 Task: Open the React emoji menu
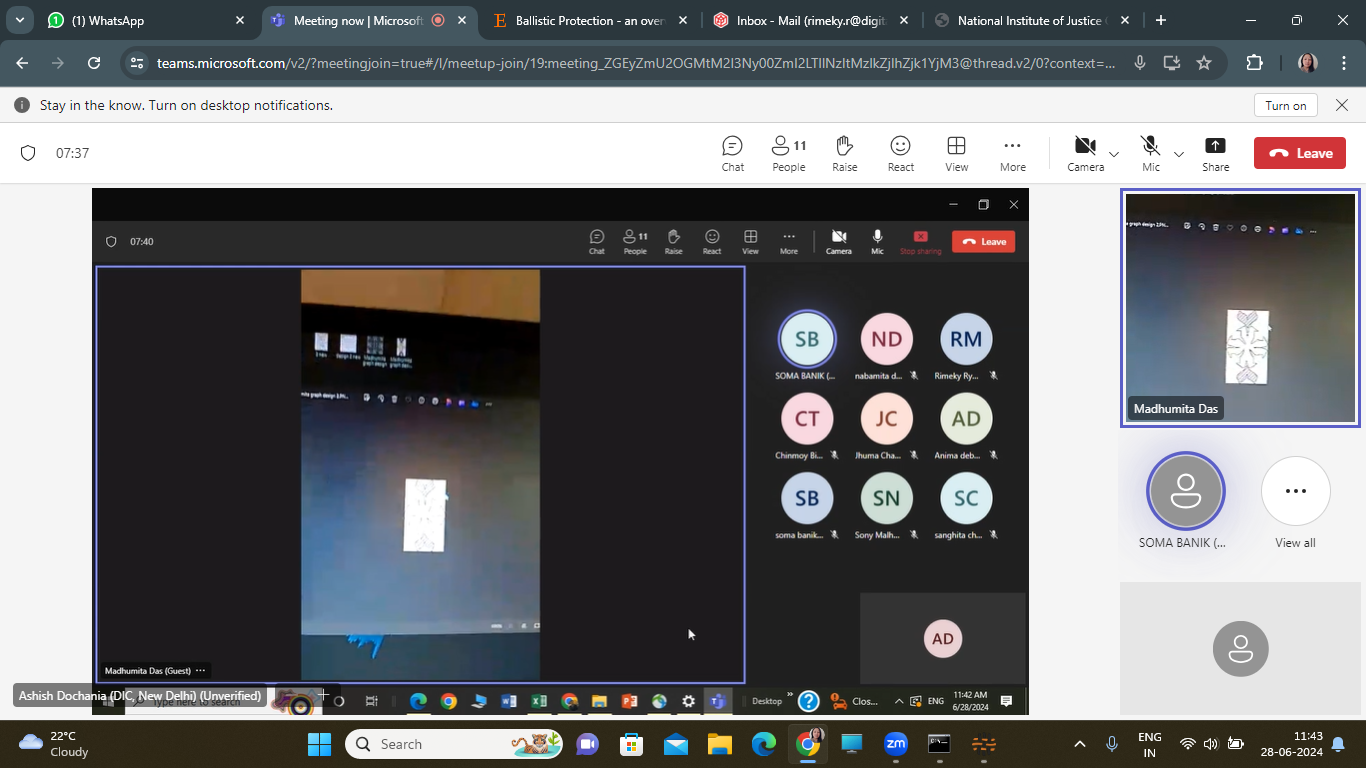[901, 154]
